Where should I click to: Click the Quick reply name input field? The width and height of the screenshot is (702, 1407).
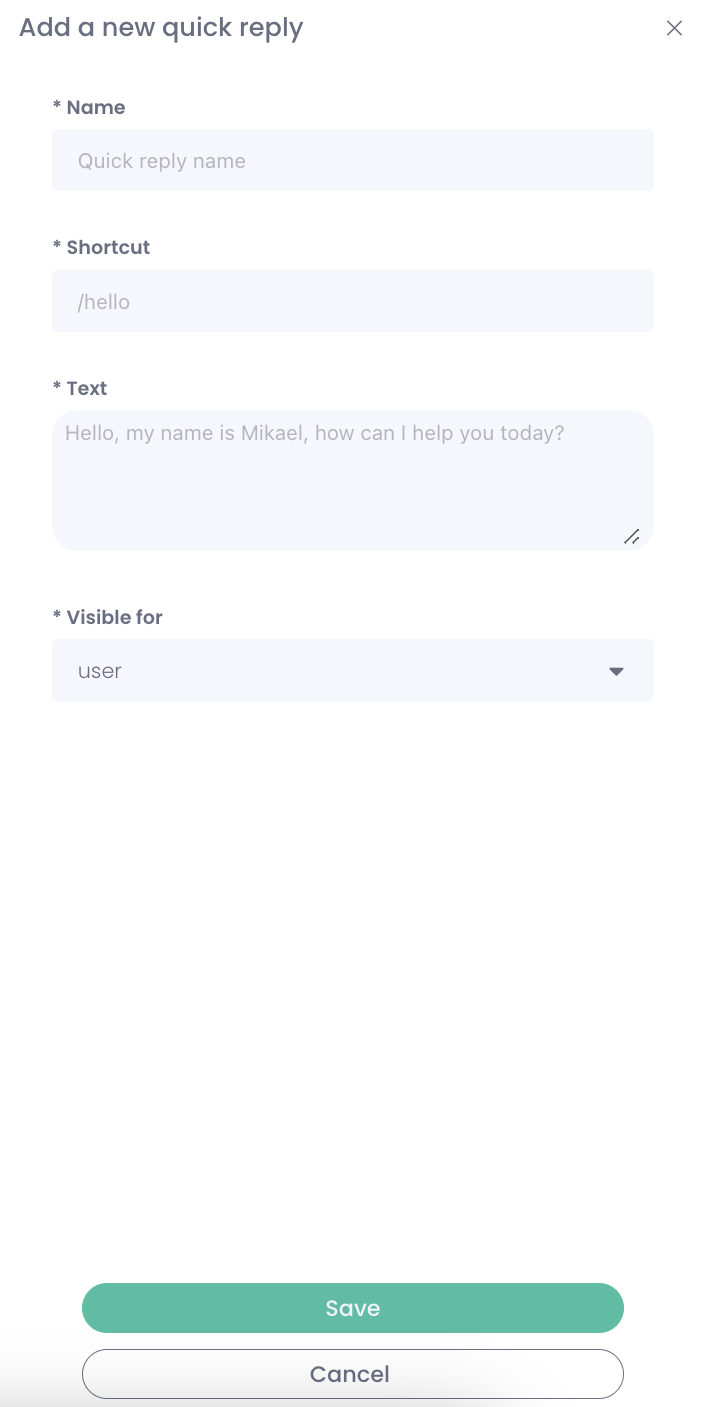click(x=352, y=161)
